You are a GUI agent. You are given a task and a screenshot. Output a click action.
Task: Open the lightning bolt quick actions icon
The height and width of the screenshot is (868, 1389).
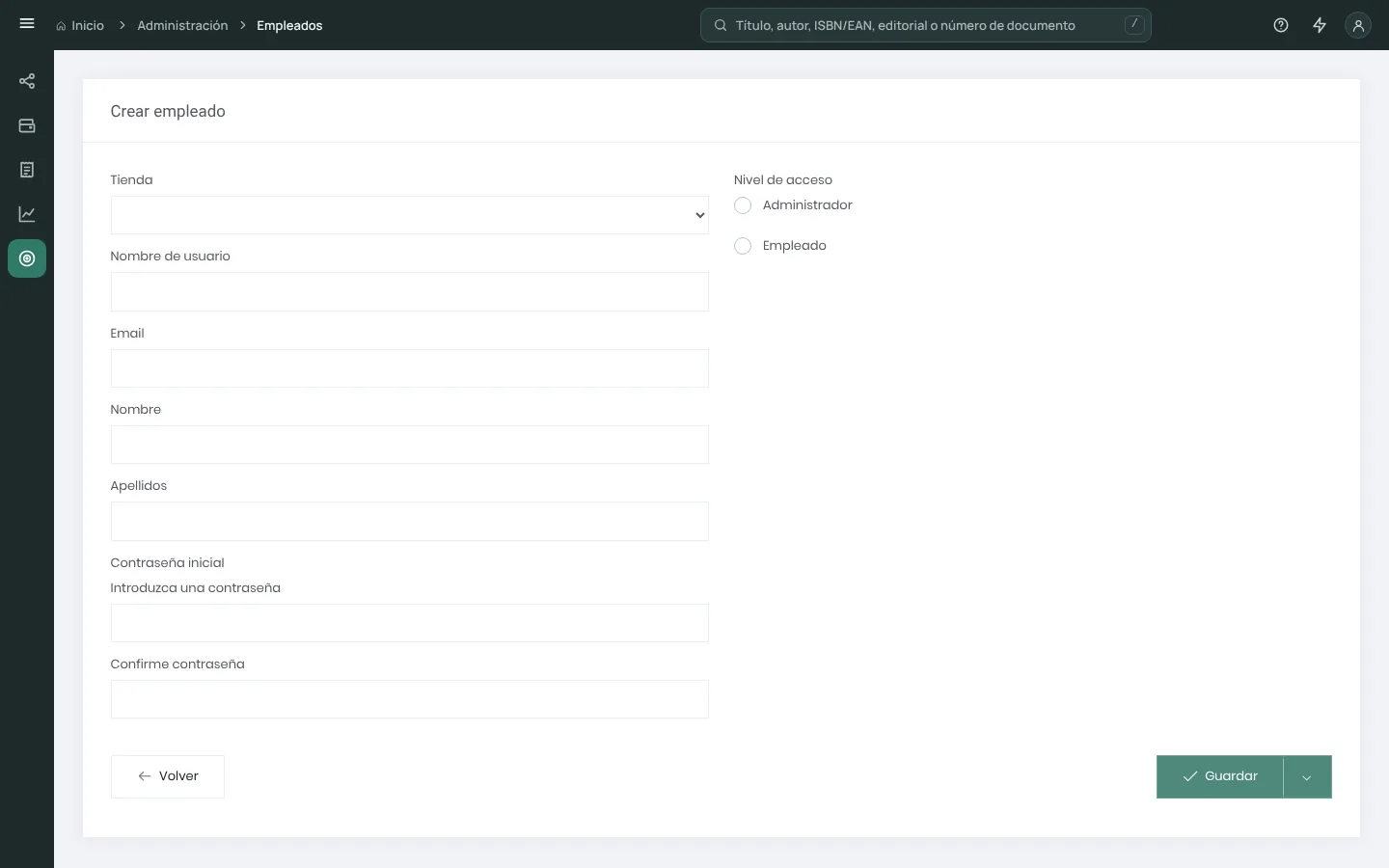click(1320, 25)
